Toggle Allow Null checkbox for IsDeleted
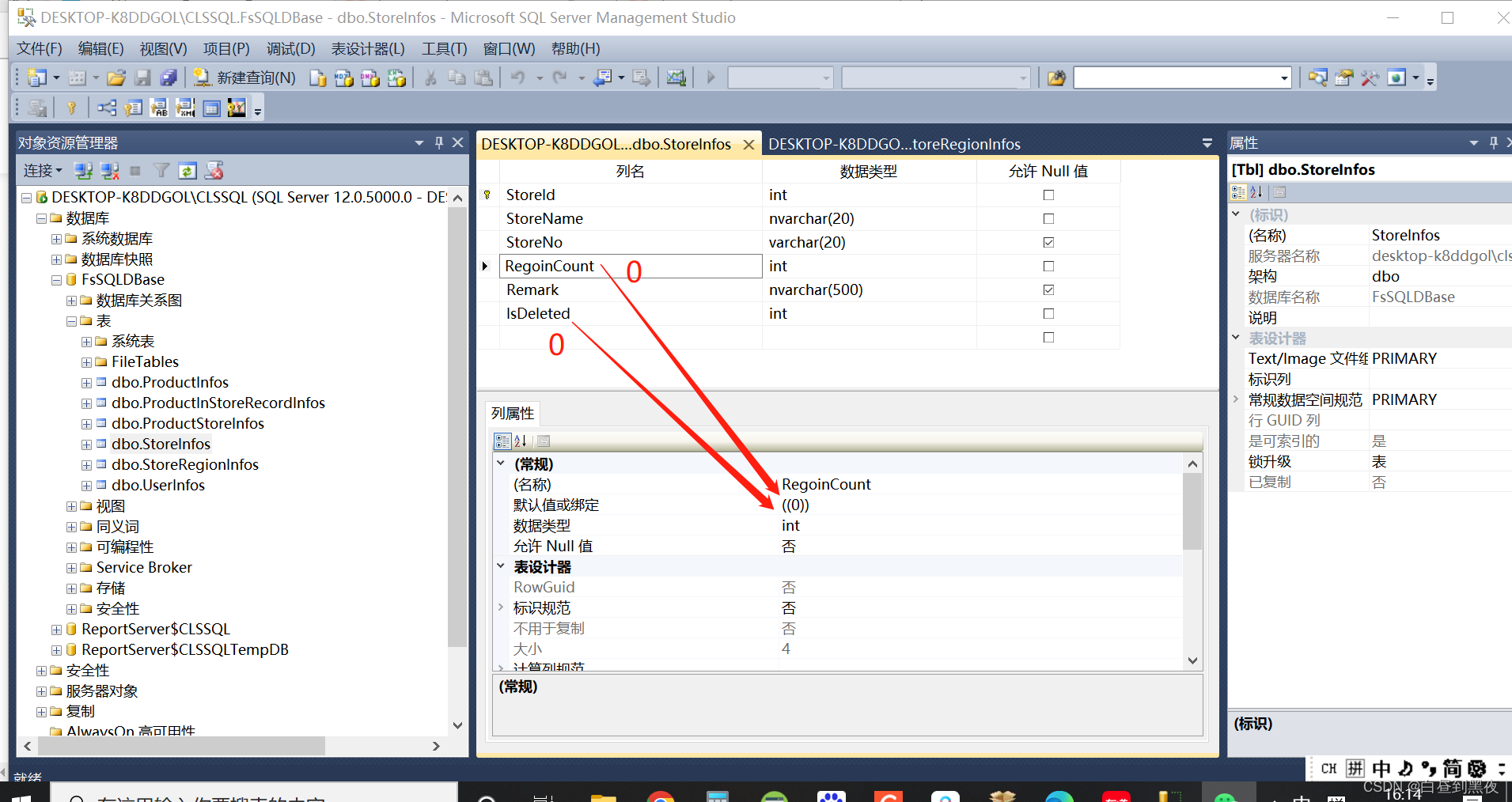The width and height of the screenshot is (1512, 802). [x=1048, y=313]
